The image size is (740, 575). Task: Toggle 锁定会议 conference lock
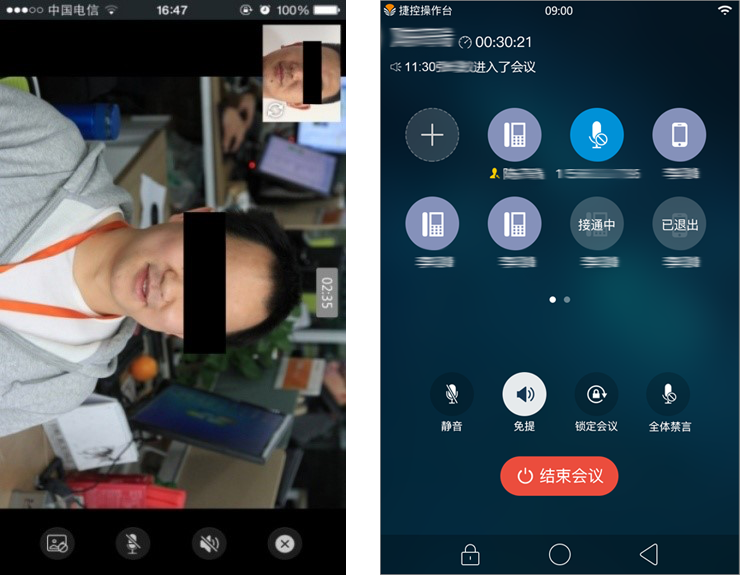coord(596,394)
